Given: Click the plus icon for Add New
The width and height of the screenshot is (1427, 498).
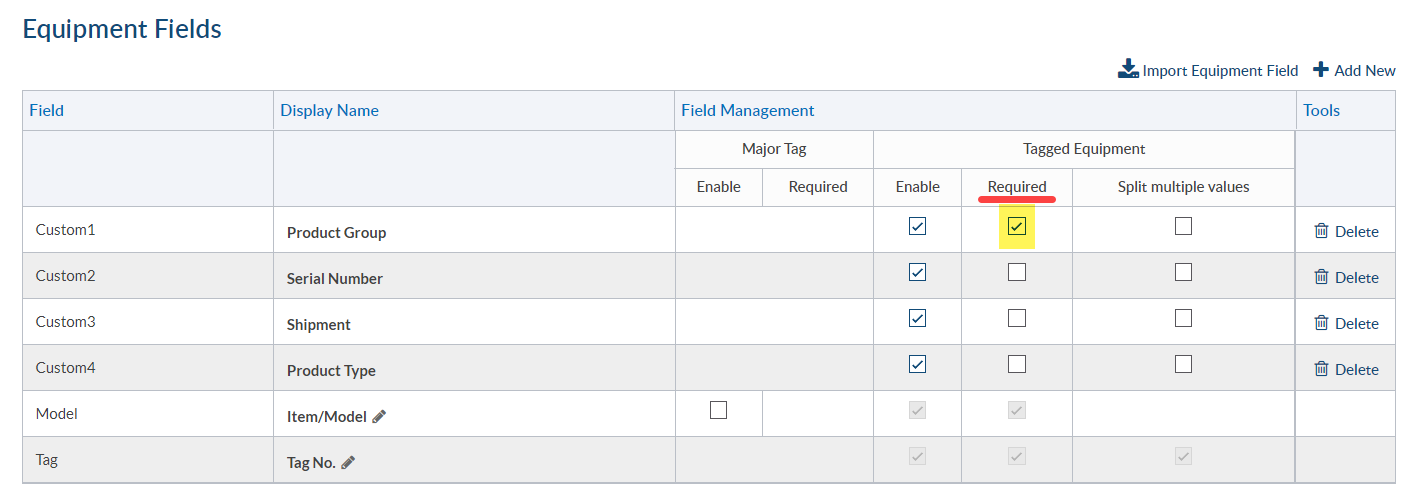Looking at the screenshot, I should click(x=1321, y=70).
